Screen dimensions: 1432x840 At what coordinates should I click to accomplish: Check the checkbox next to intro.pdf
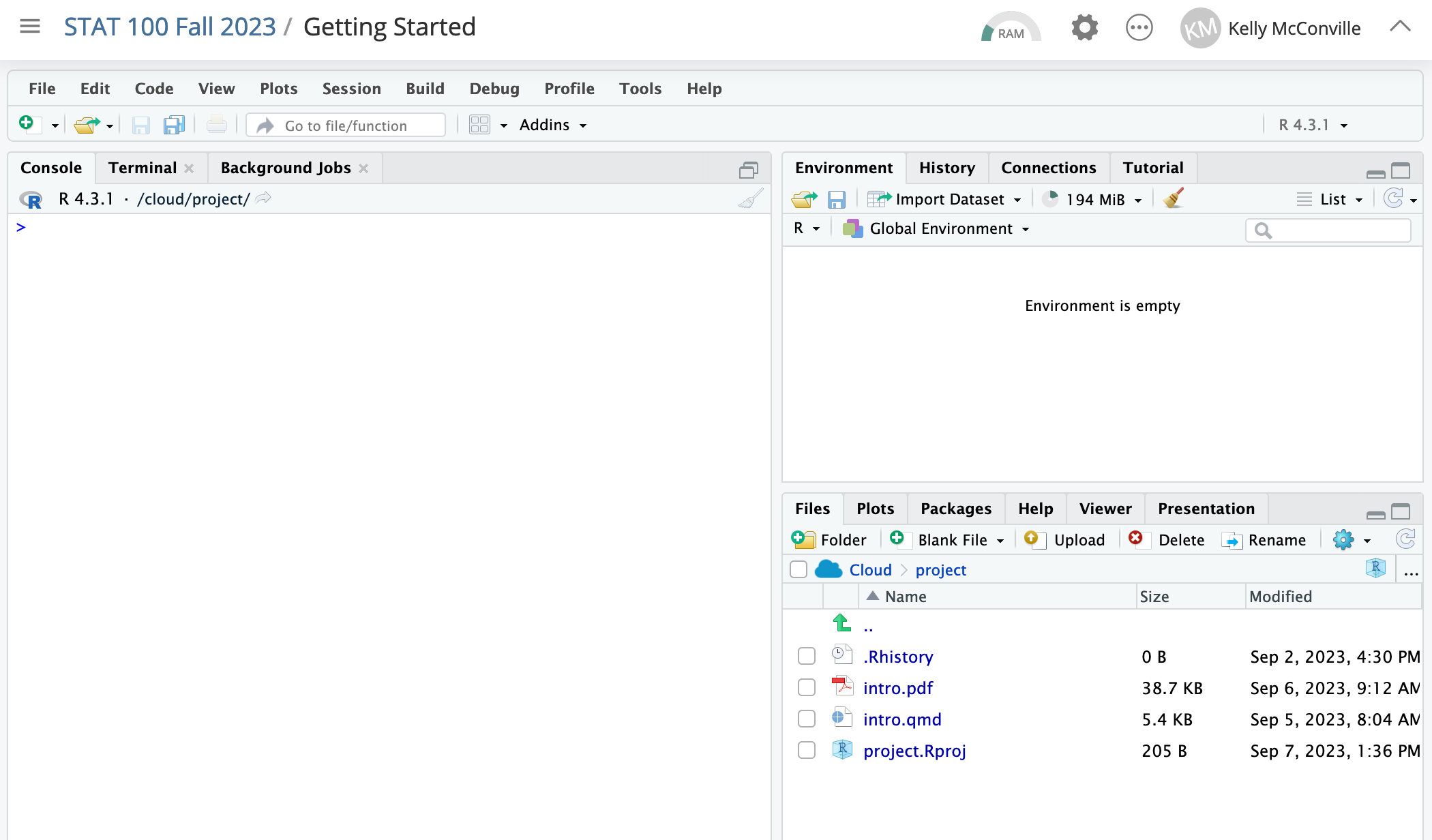(806, 687)
